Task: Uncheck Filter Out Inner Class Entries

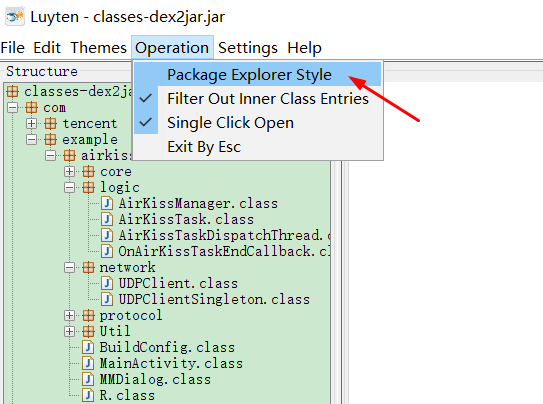Action: (x=258, y=99)
